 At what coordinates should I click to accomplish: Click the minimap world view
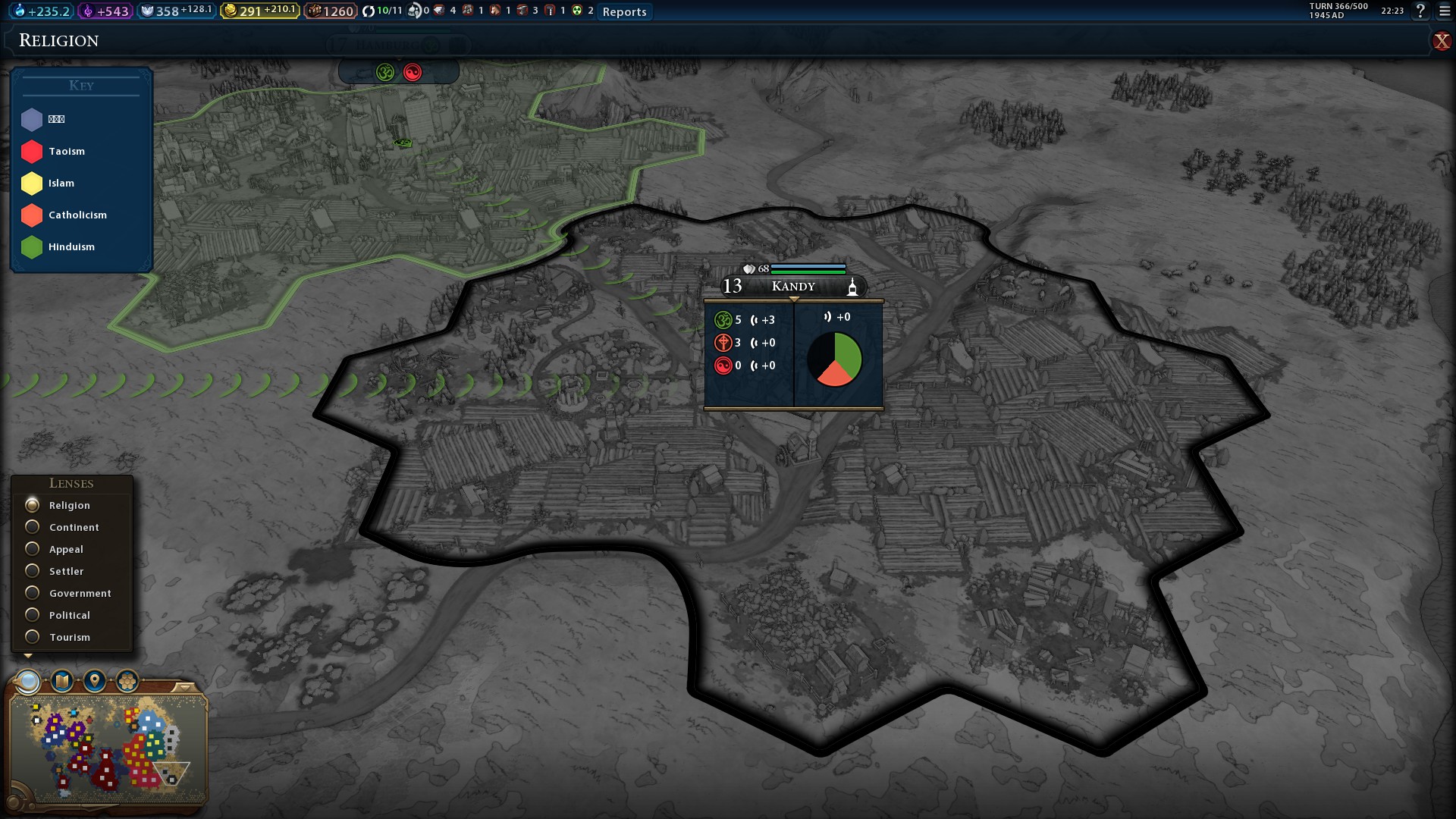pyautogui.click(x=108, y=748)
